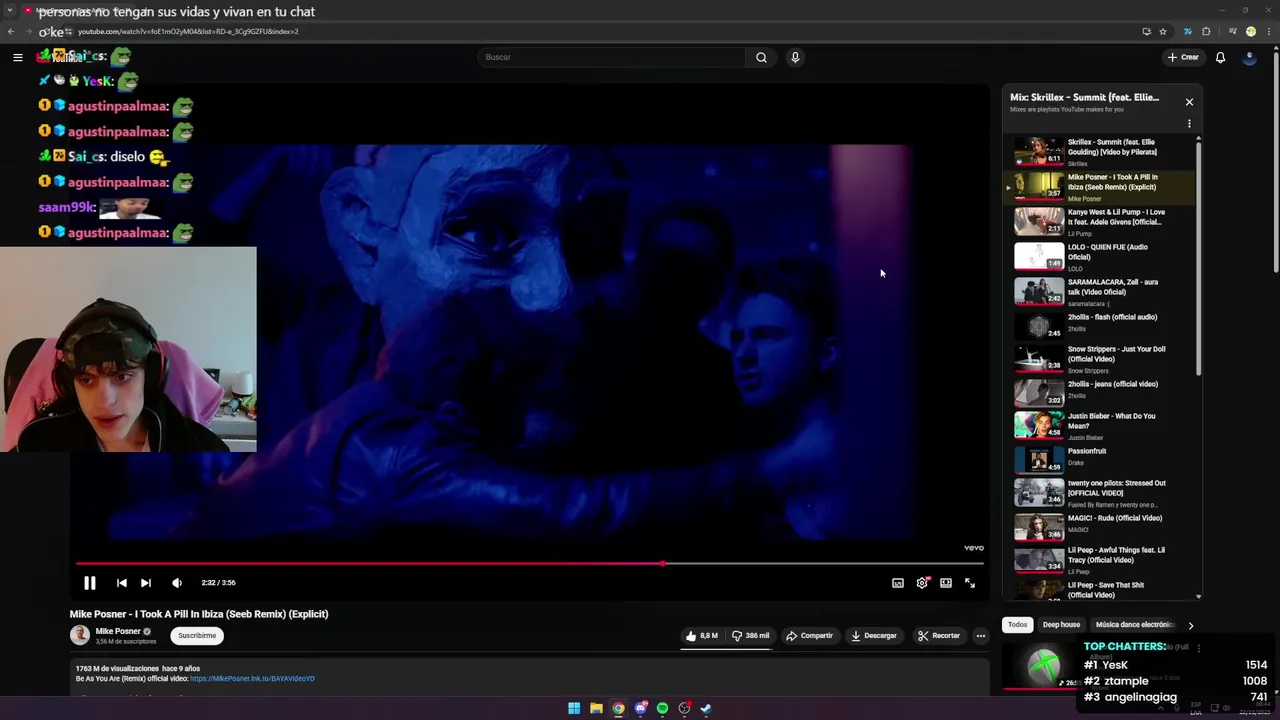Skip to the previous video in player
The width and height of the screenshot is (1280, 720).
point(121,583)
